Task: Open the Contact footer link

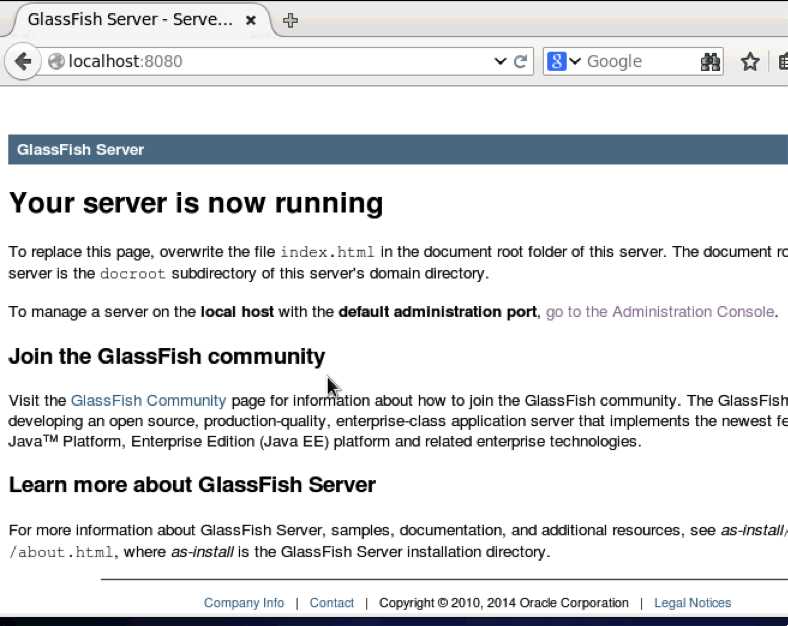Action: click(332, 602)
